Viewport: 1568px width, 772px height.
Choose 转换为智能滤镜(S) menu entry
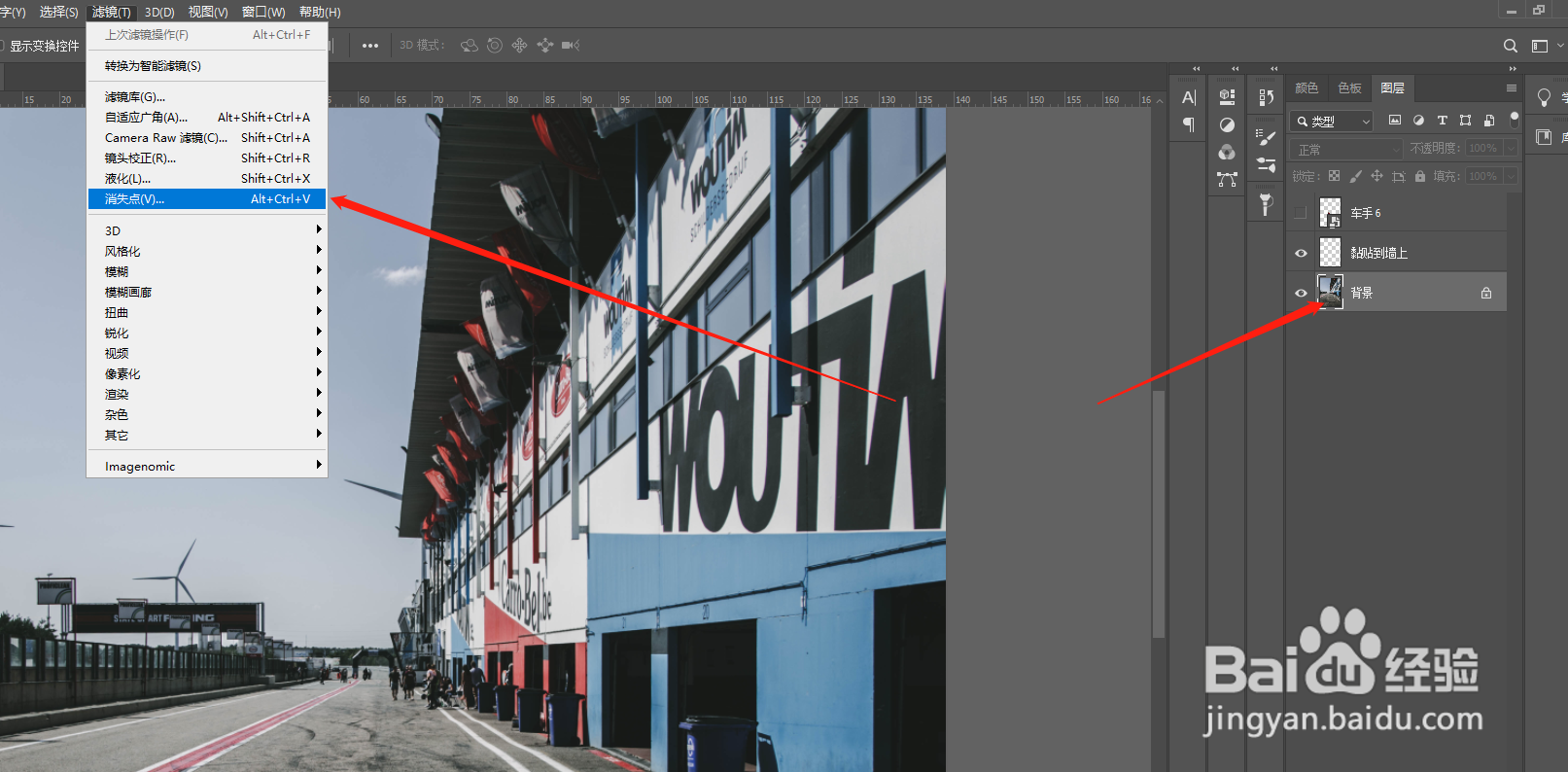pyautogui.click(x=208, y=65)
